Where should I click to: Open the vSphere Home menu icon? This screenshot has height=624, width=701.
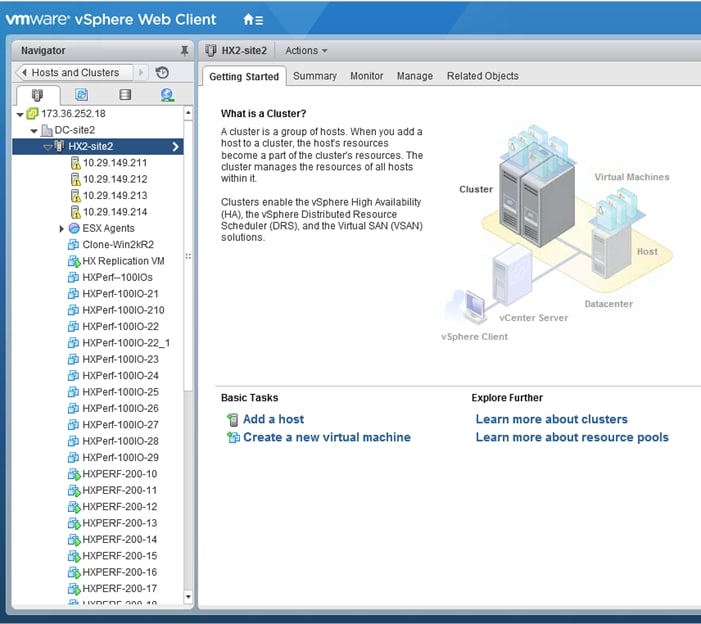[x=253, y=20]
